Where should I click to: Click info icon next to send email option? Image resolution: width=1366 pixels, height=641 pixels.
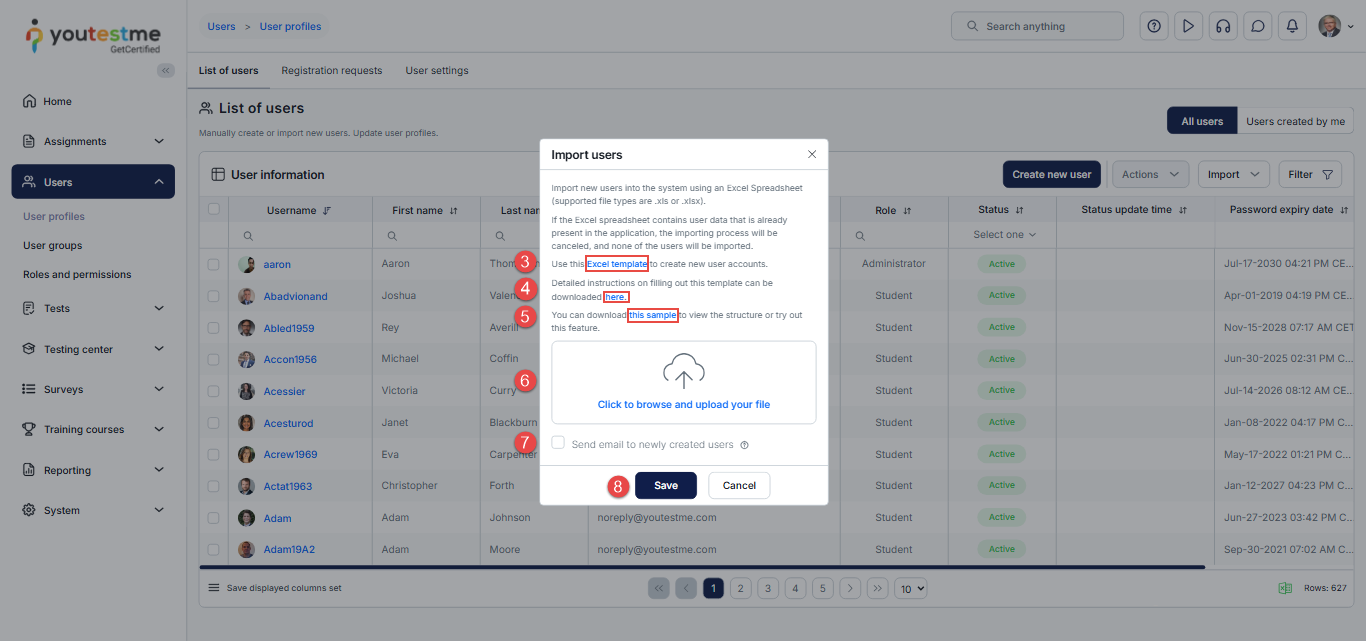(x=744, y=445)
